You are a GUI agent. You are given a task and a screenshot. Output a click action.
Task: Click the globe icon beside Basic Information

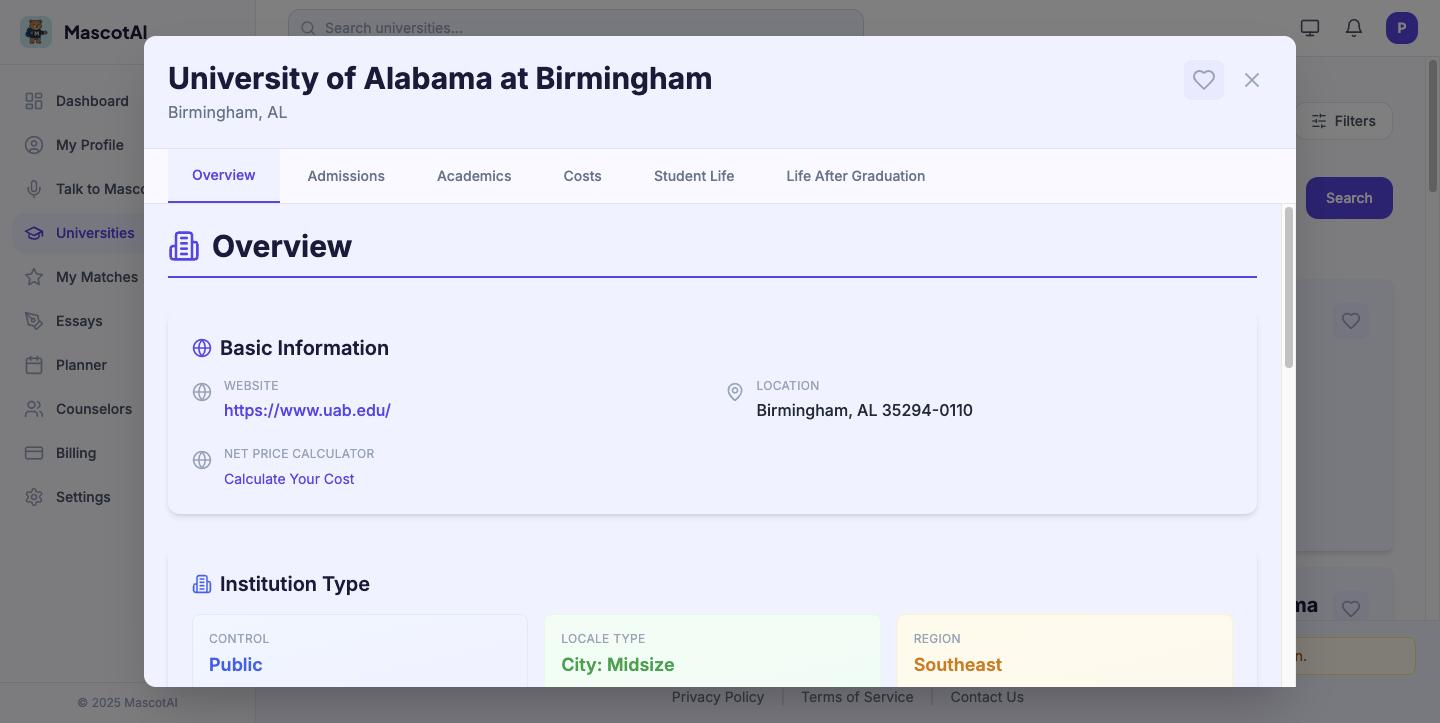202,348
